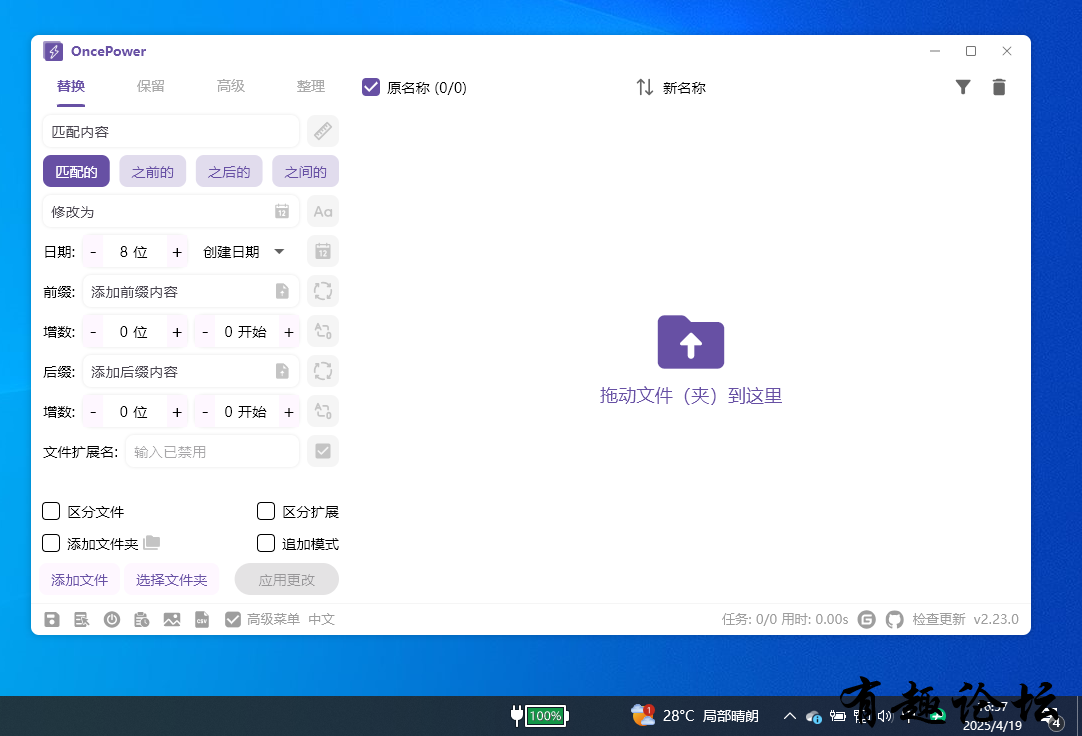Click minus on the 0 位 stepper under 前缀
Image resolution: width=1082 pixels, height=736 pixels.
pyautogui.click(x=93, y=332)
